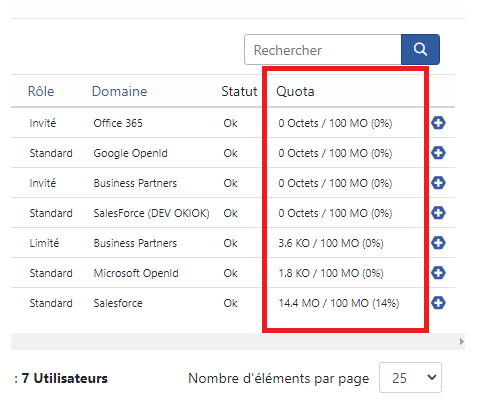
Task: Select the Office 365 domain cell
Action: click(118, 123)
